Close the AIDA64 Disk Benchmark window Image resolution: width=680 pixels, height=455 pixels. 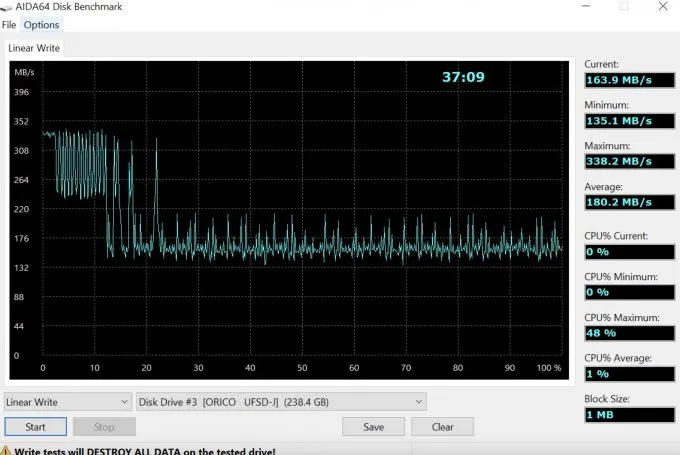click(x=662, y=7)
